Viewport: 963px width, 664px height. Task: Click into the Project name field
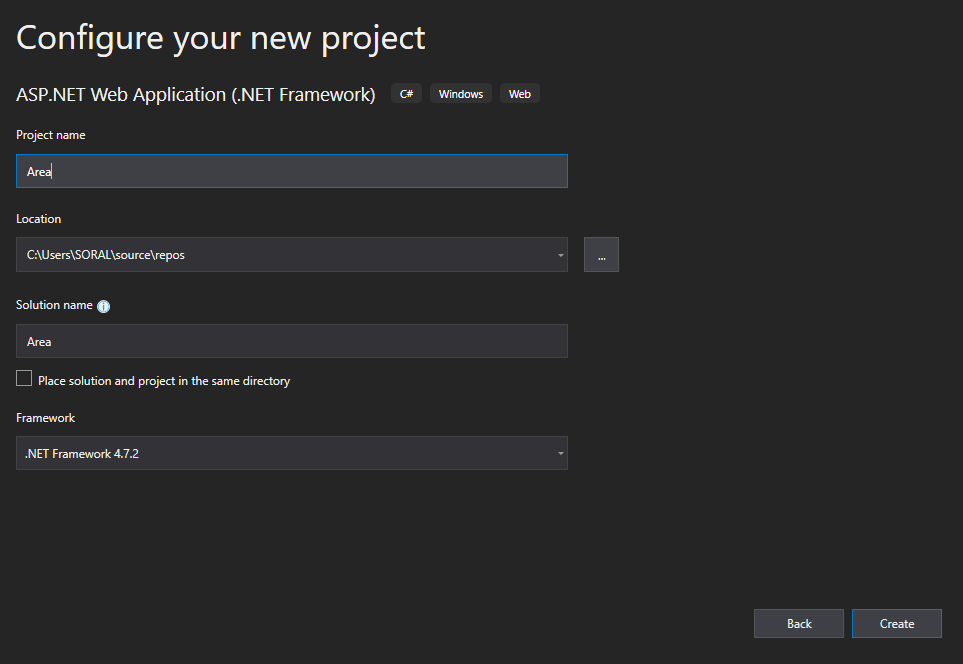click(292, 171)
